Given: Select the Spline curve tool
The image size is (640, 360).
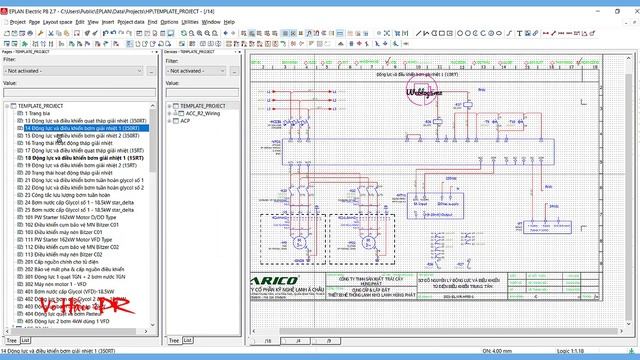Looking at the screenshot, I should tap(509, 33).
